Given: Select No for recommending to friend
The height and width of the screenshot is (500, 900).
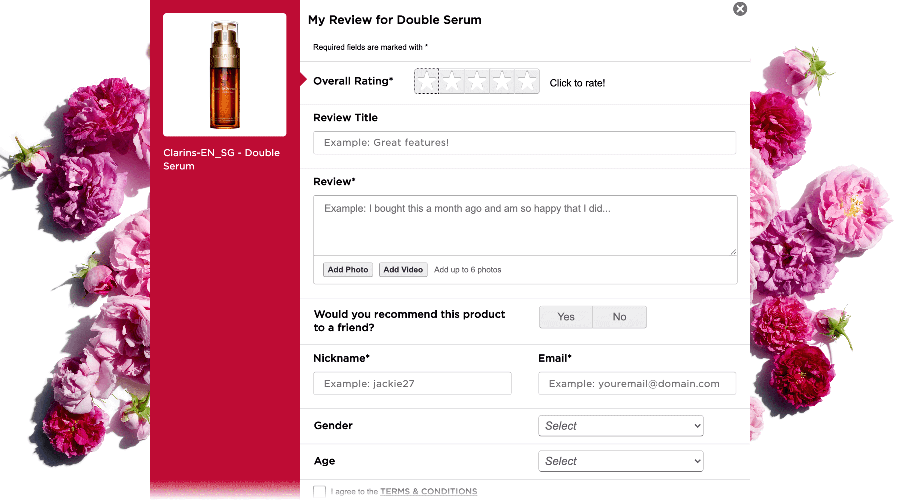Looking at the screenshot, I should click(x=620, y=317).
